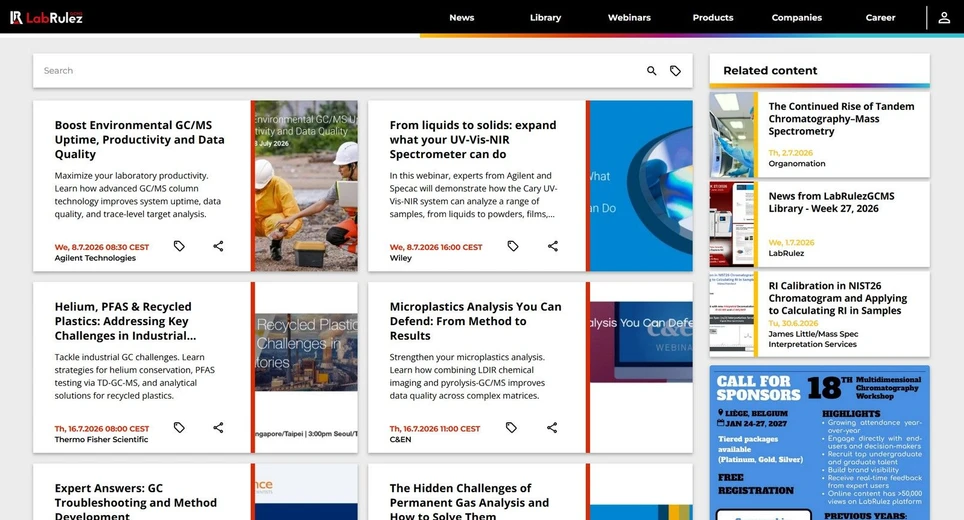Click the We, 8.7.2026 08:30 CEST date
Image resolution: width=964 pixels, height=520 pixels.
point(101,247)
